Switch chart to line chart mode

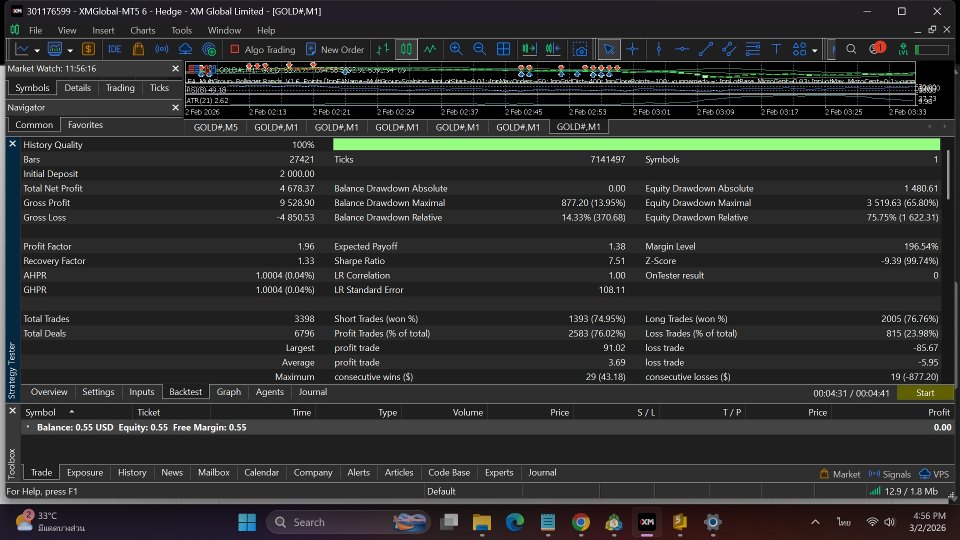(430, 49)
